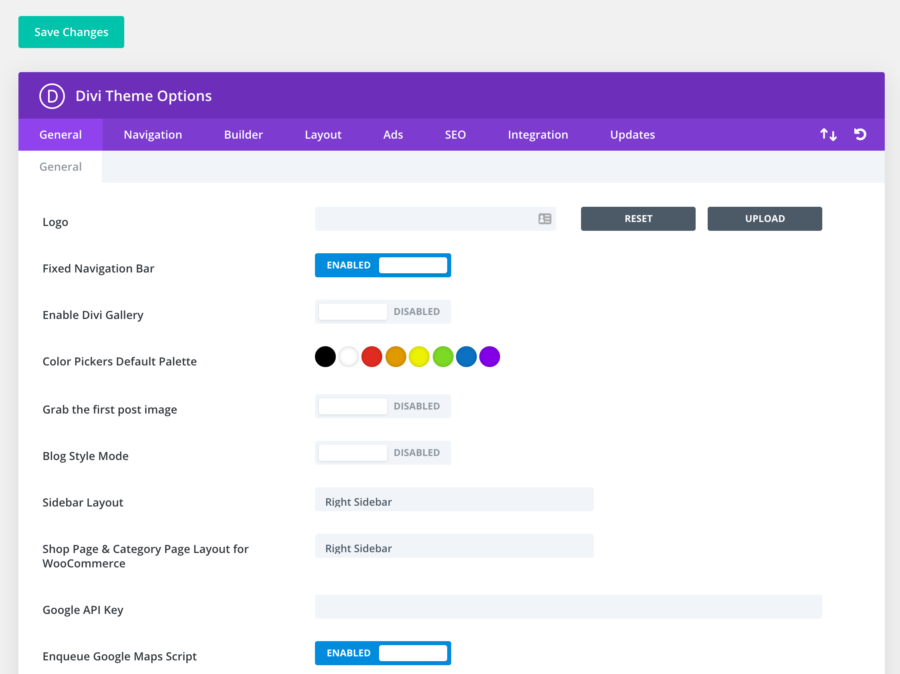
Task: Pick the green palette color swatch
Action: click(x=443, y=357)
